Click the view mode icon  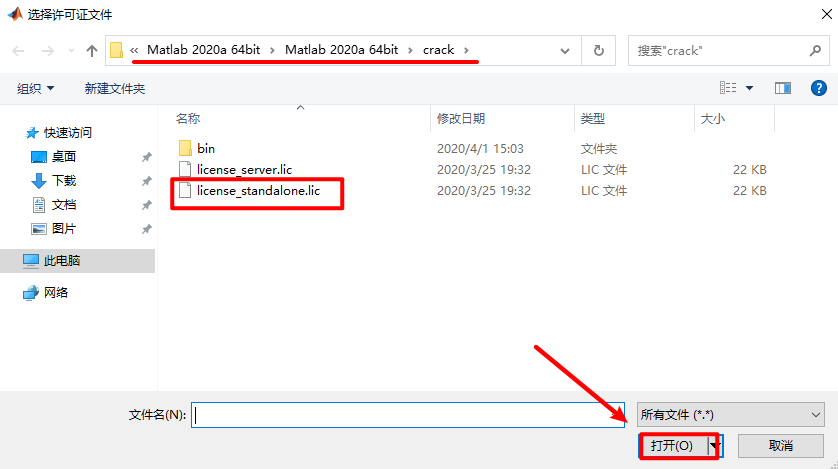click(x=728, y=89)
